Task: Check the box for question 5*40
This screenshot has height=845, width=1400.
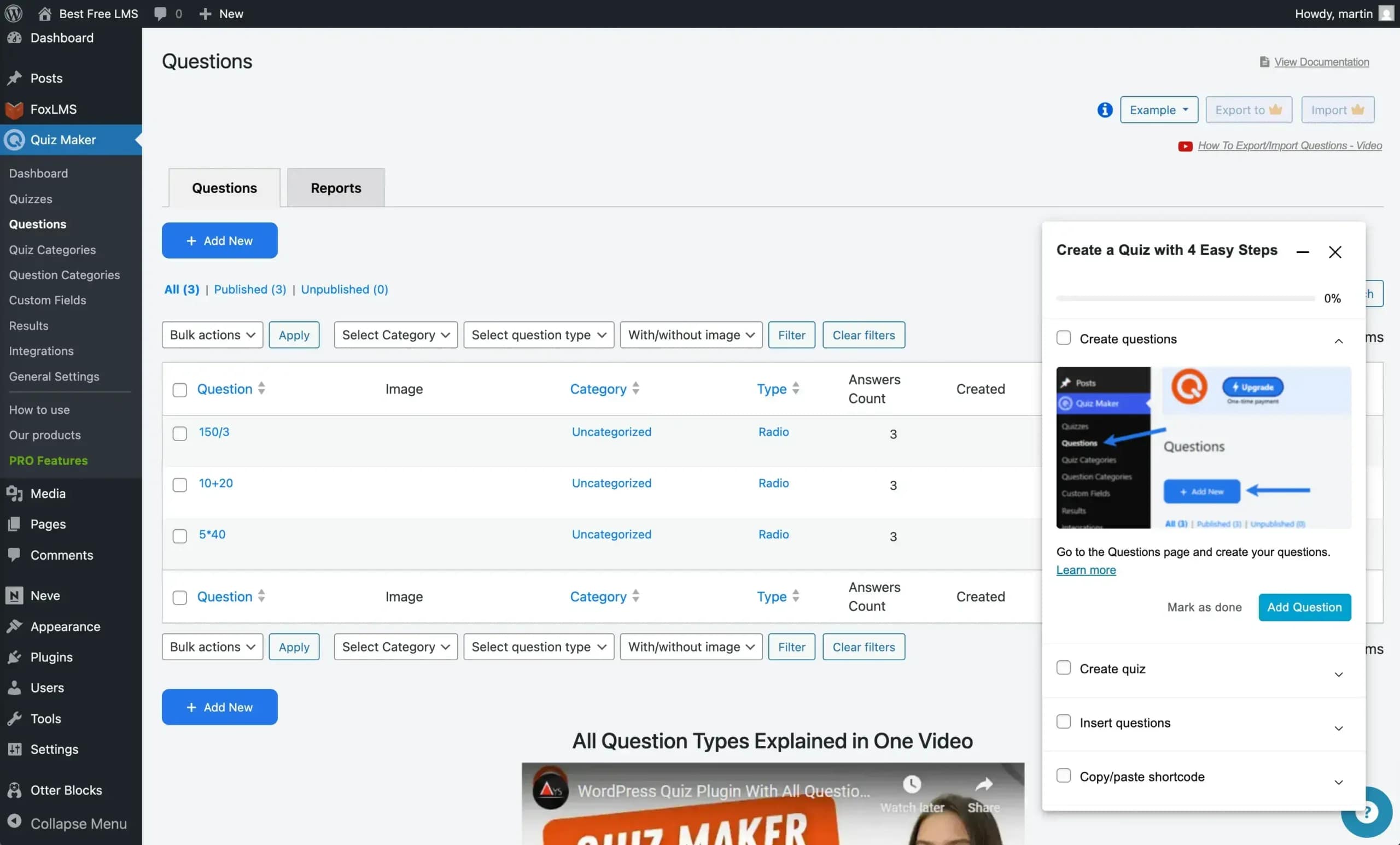Action: click(x=179, y=536)
